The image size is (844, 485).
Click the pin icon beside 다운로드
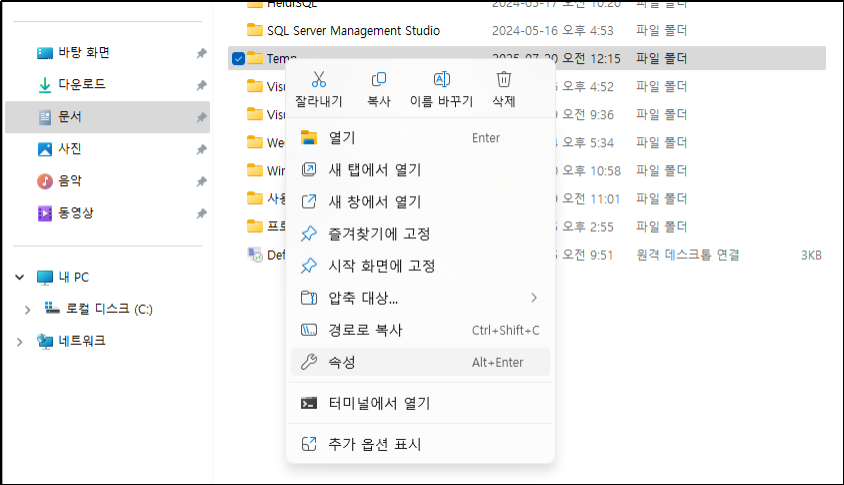coord(201,85)
